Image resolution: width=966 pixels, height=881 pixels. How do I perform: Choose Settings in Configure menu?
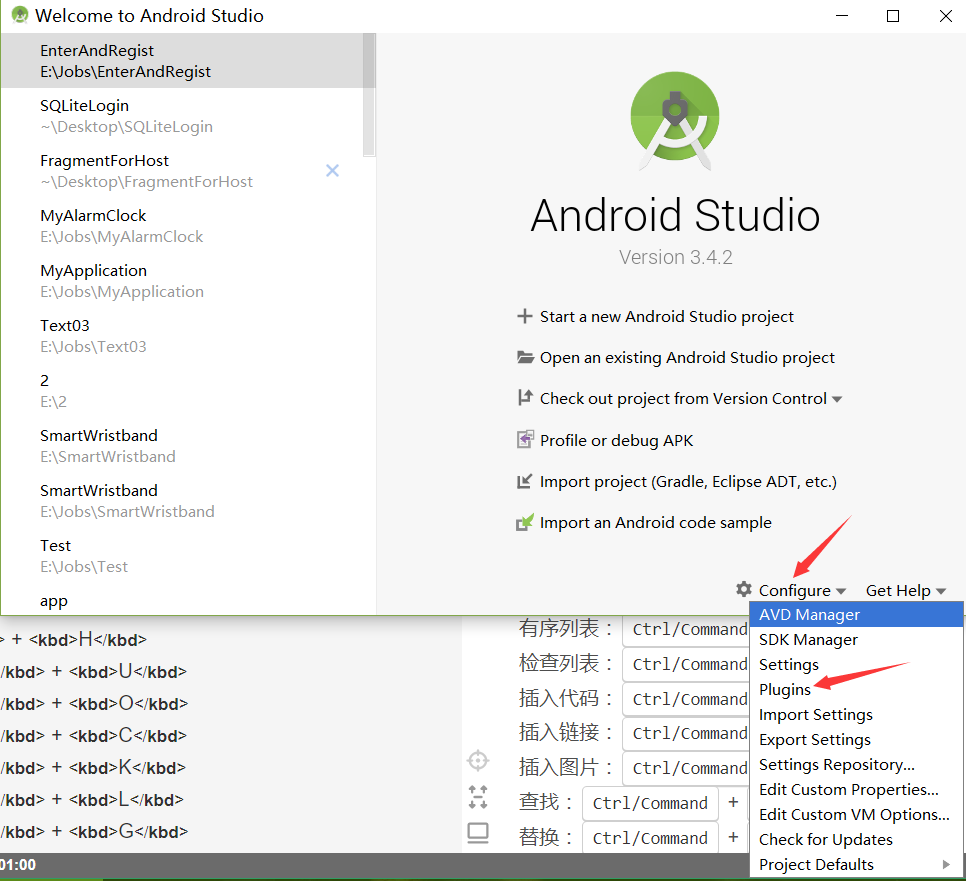[856, 665]
